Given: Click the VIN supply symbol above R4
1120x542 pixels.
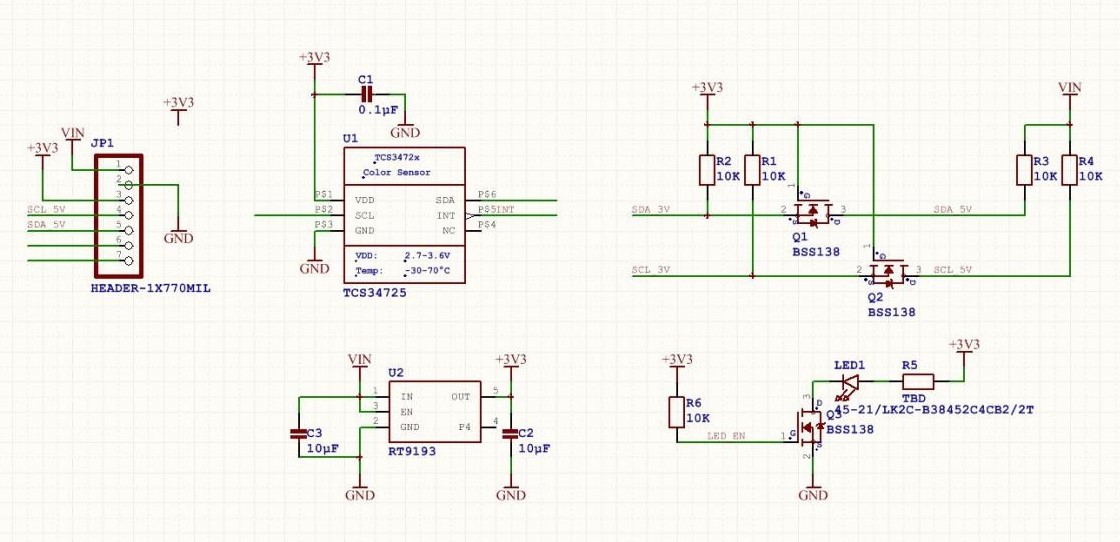Looking at the screenshot, I should click(1069, 89).
